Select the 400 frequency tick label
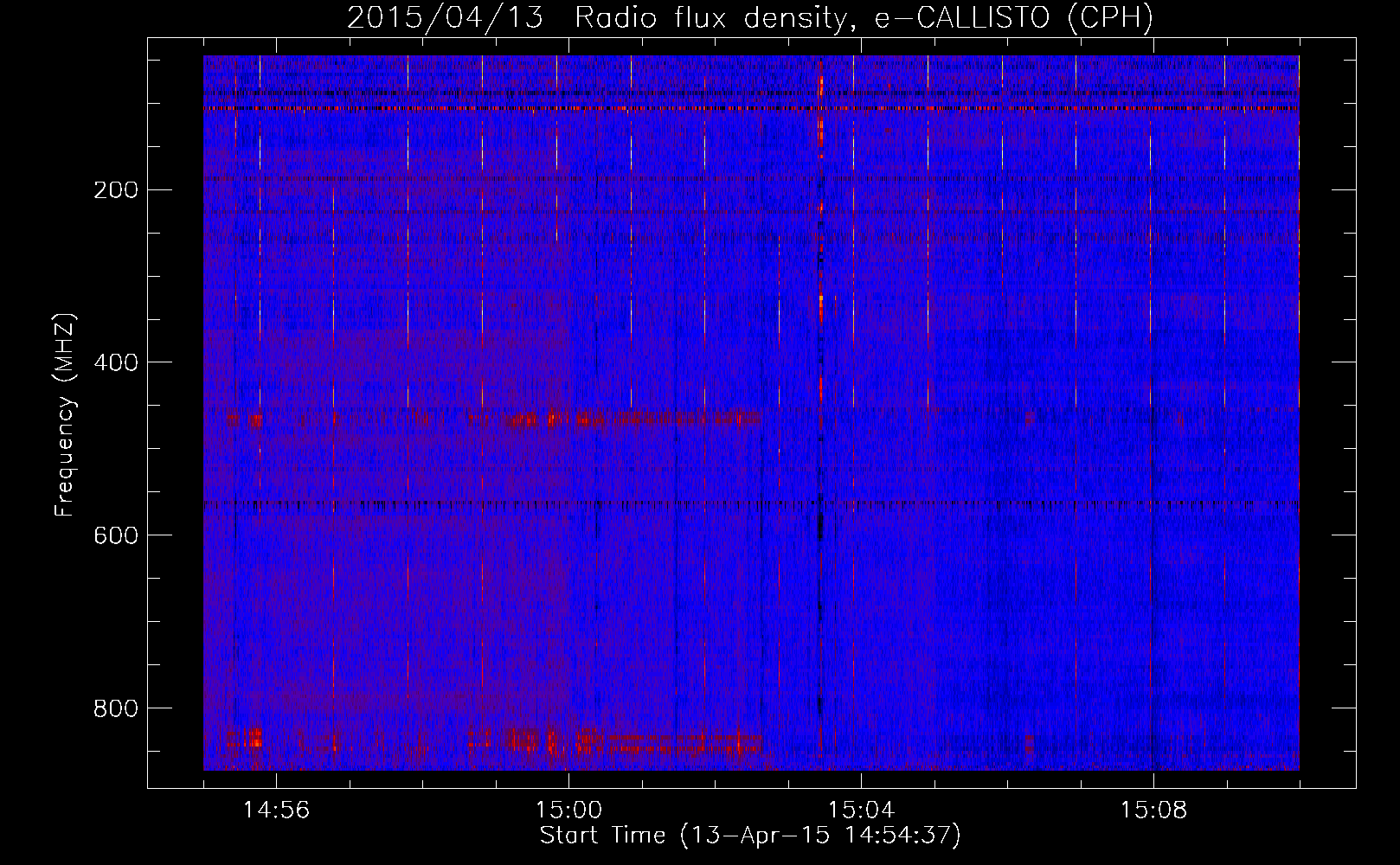This screenshot has width=1400, height=865. (115, 362)
